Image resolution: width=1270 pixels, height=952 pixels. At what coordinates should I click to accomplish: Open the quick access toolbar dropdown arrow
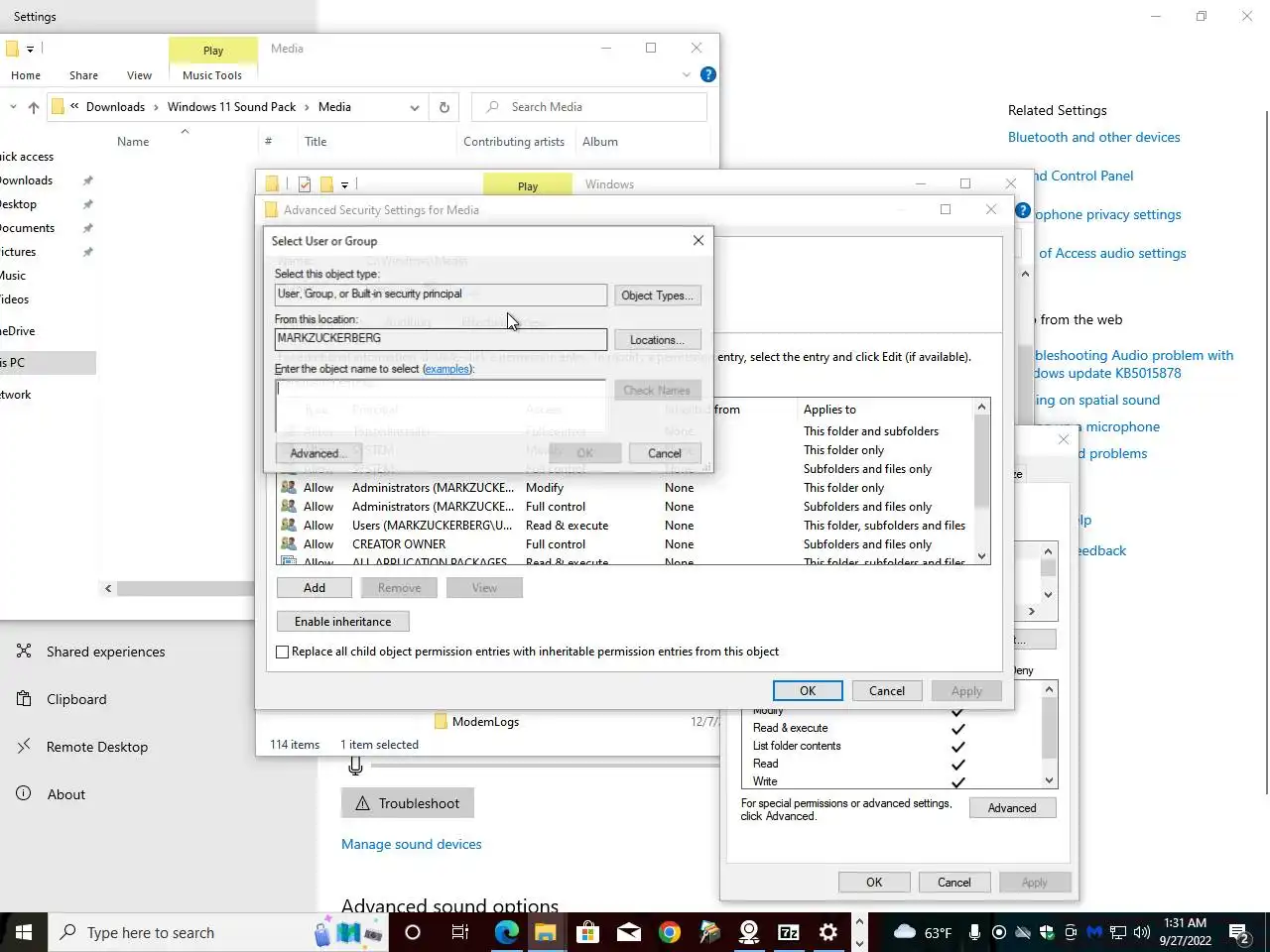30,49
